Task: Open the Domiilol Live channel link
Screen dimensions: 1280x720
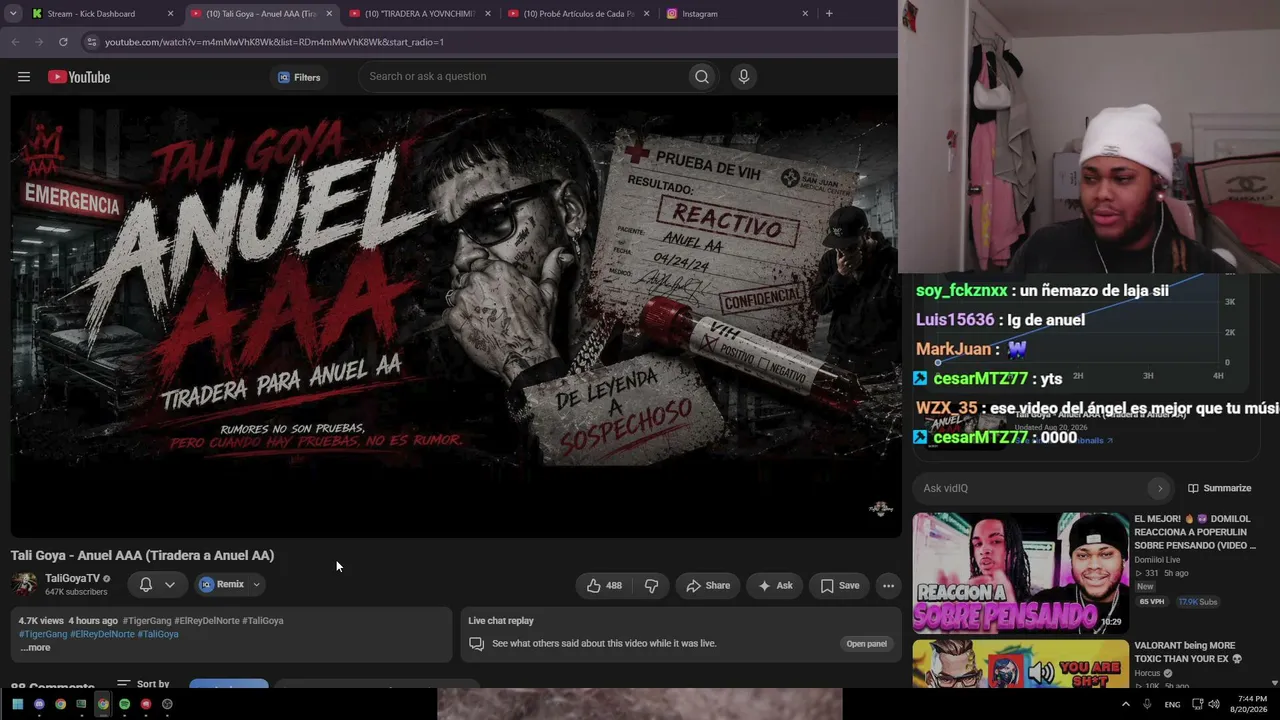Action: point(1157,560)
